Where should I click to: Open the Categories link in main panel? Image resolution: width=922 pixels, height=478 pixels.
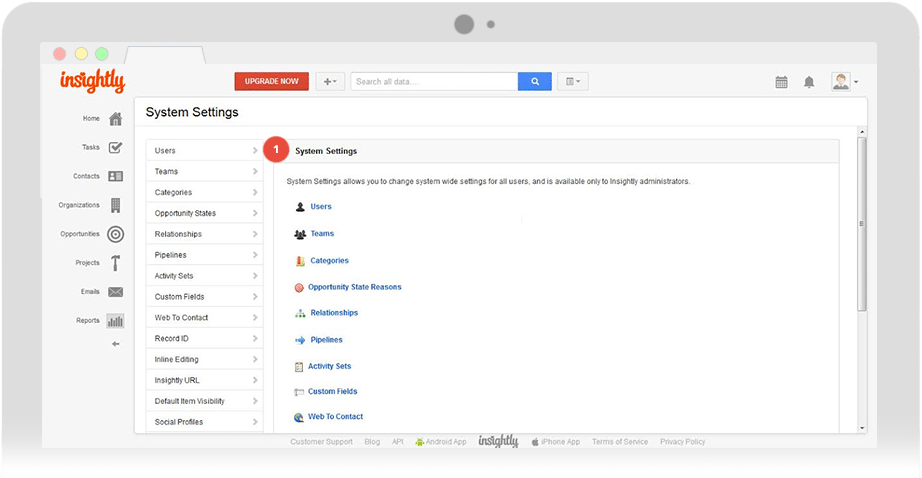coord(329,261)
